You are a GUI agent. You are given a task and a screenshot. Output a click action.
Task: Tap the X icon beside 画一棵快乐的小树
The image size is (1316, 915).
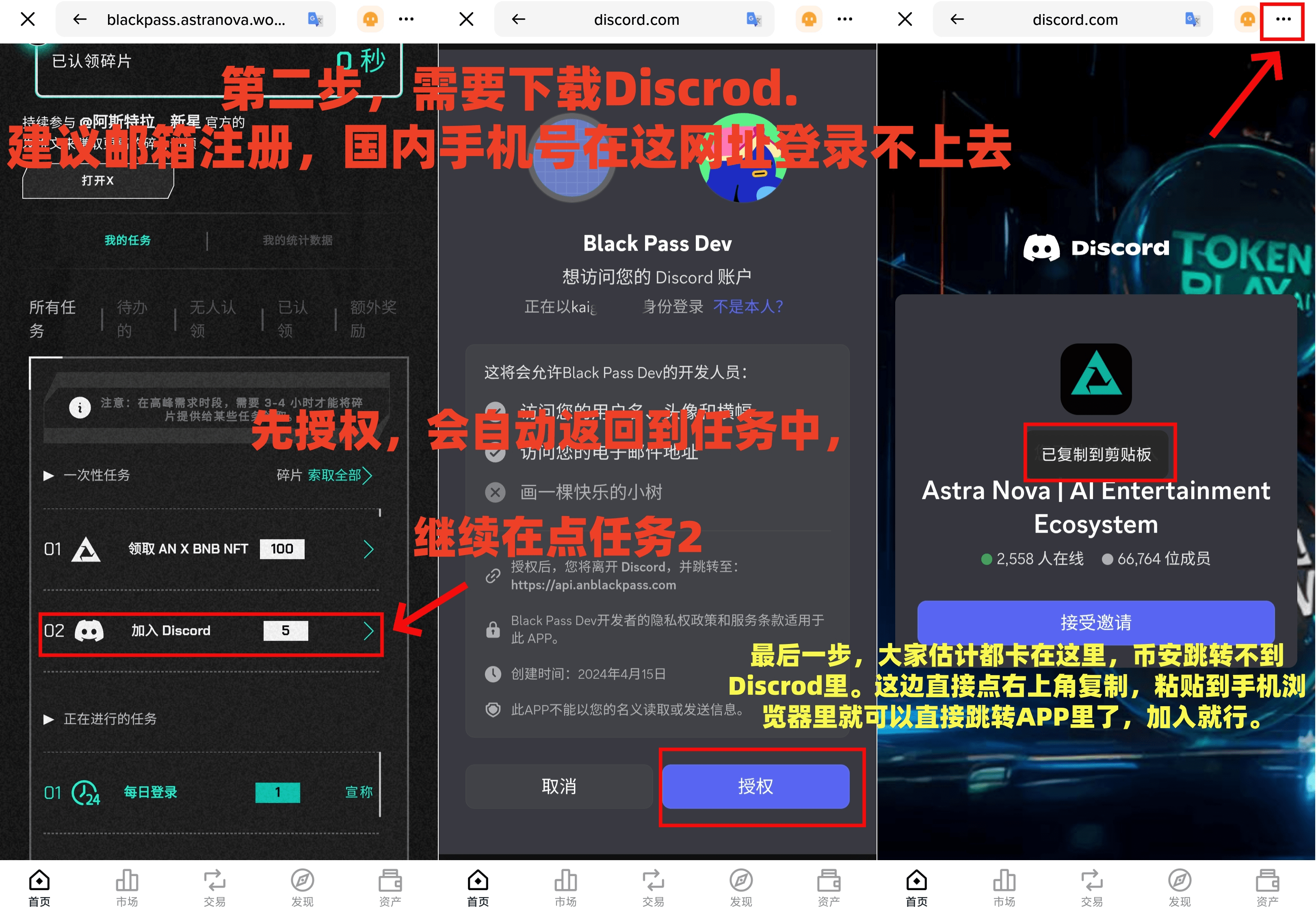click(x=495, y=492)
